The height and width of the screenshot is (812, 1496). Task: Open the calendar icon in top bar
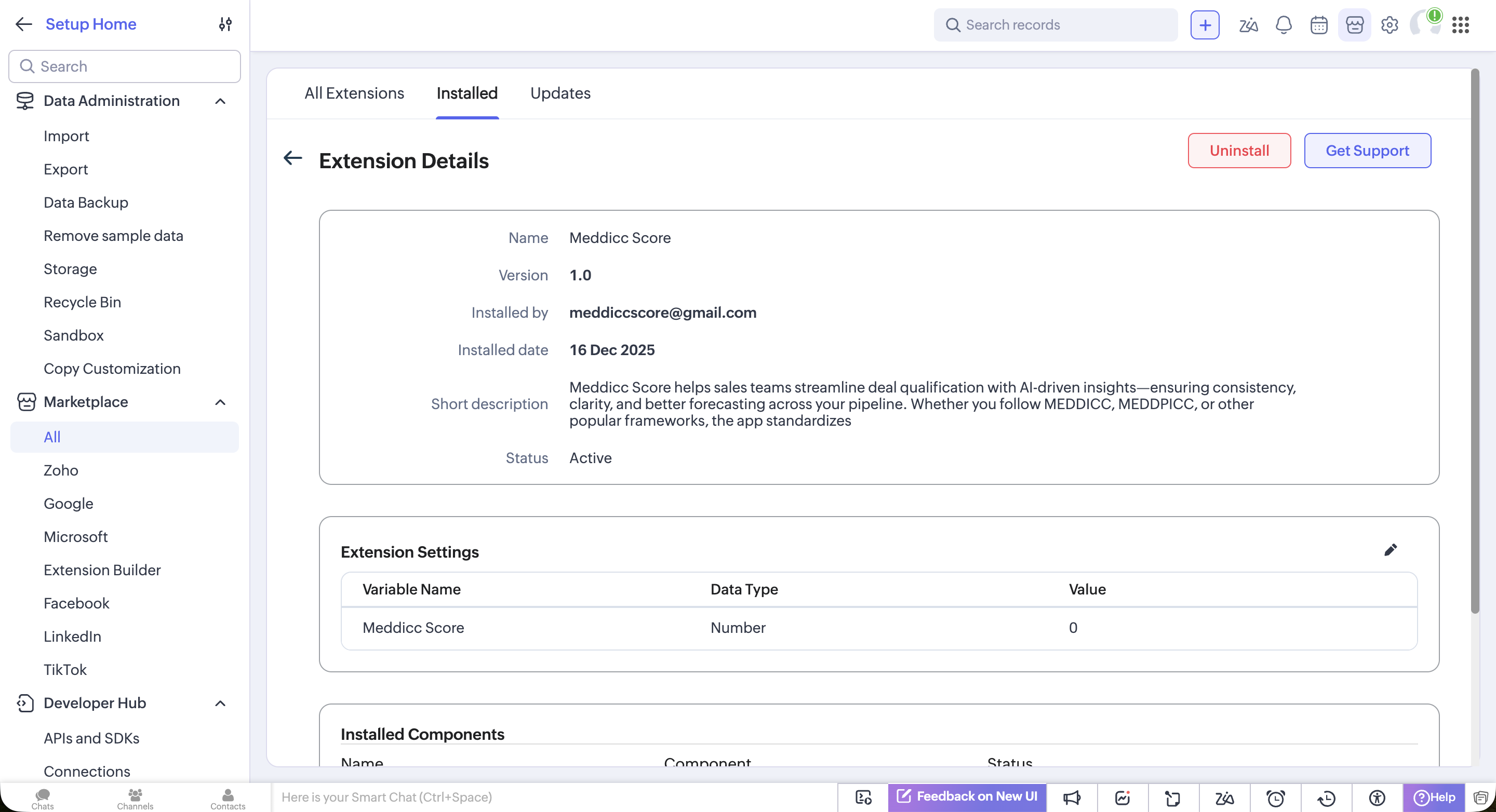click(x=1319, y=25)
